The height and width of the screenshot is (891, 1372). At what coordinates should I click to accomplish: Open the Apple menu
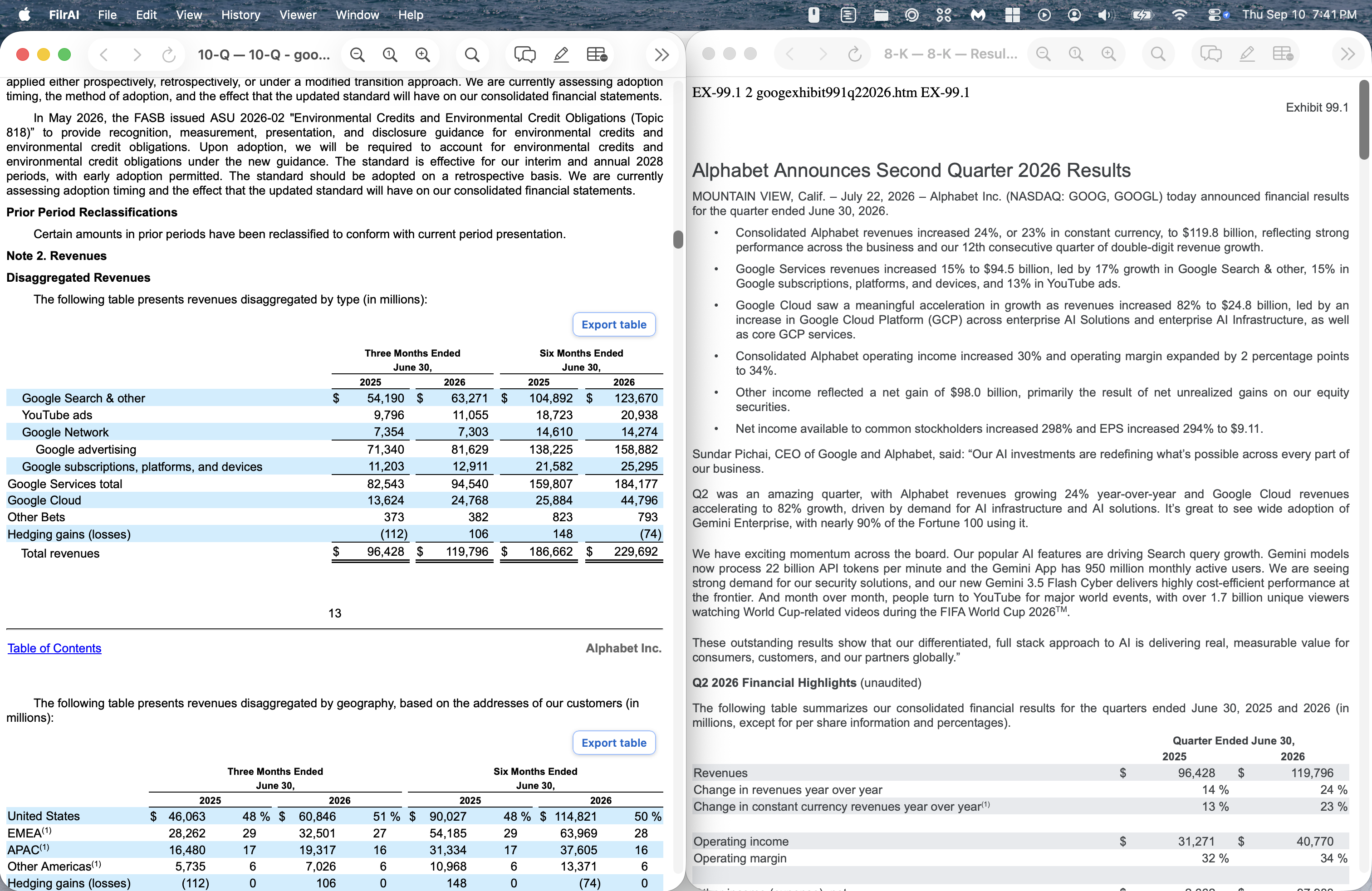click(24, 15)
